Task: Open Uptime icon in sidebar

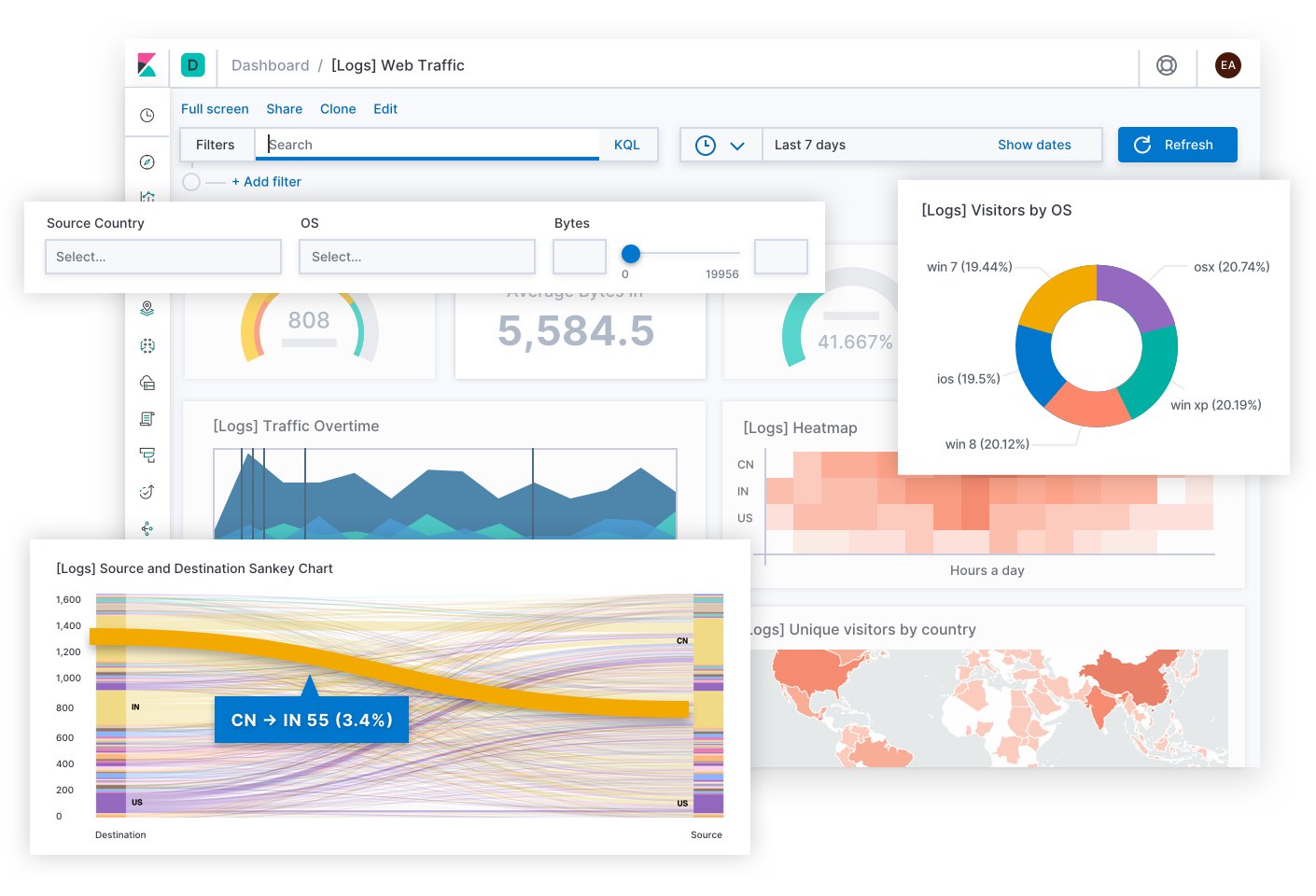Action: pos(147,492)
